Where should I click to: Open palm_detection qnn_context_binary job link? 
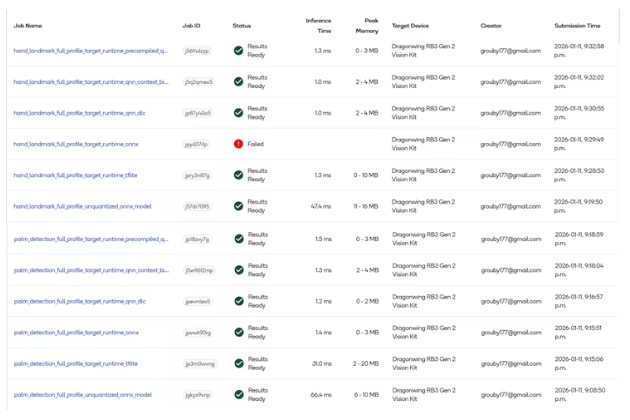(x=90, y=270)
